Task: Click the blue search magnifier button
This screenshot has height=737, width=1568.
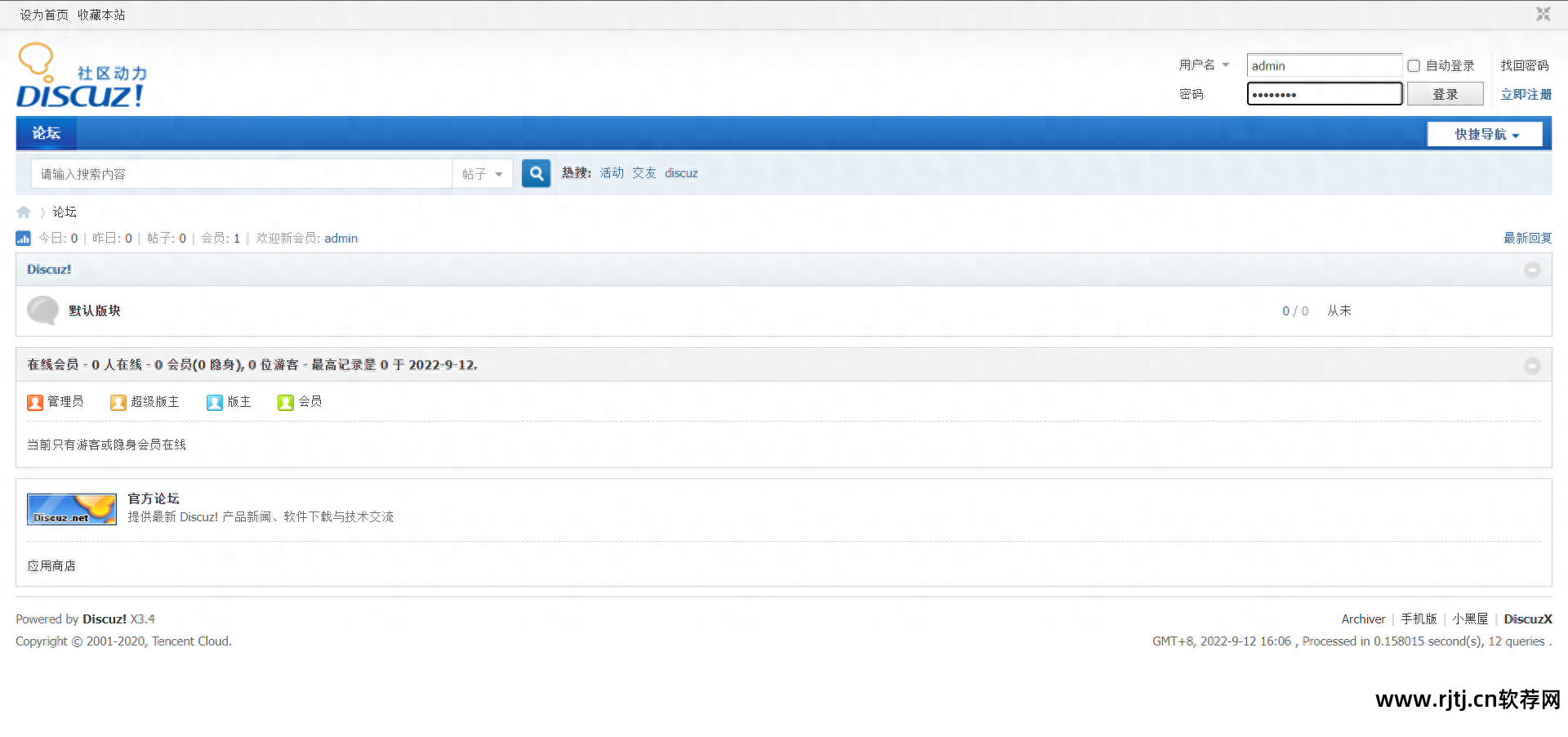Action: click(536, 173)
